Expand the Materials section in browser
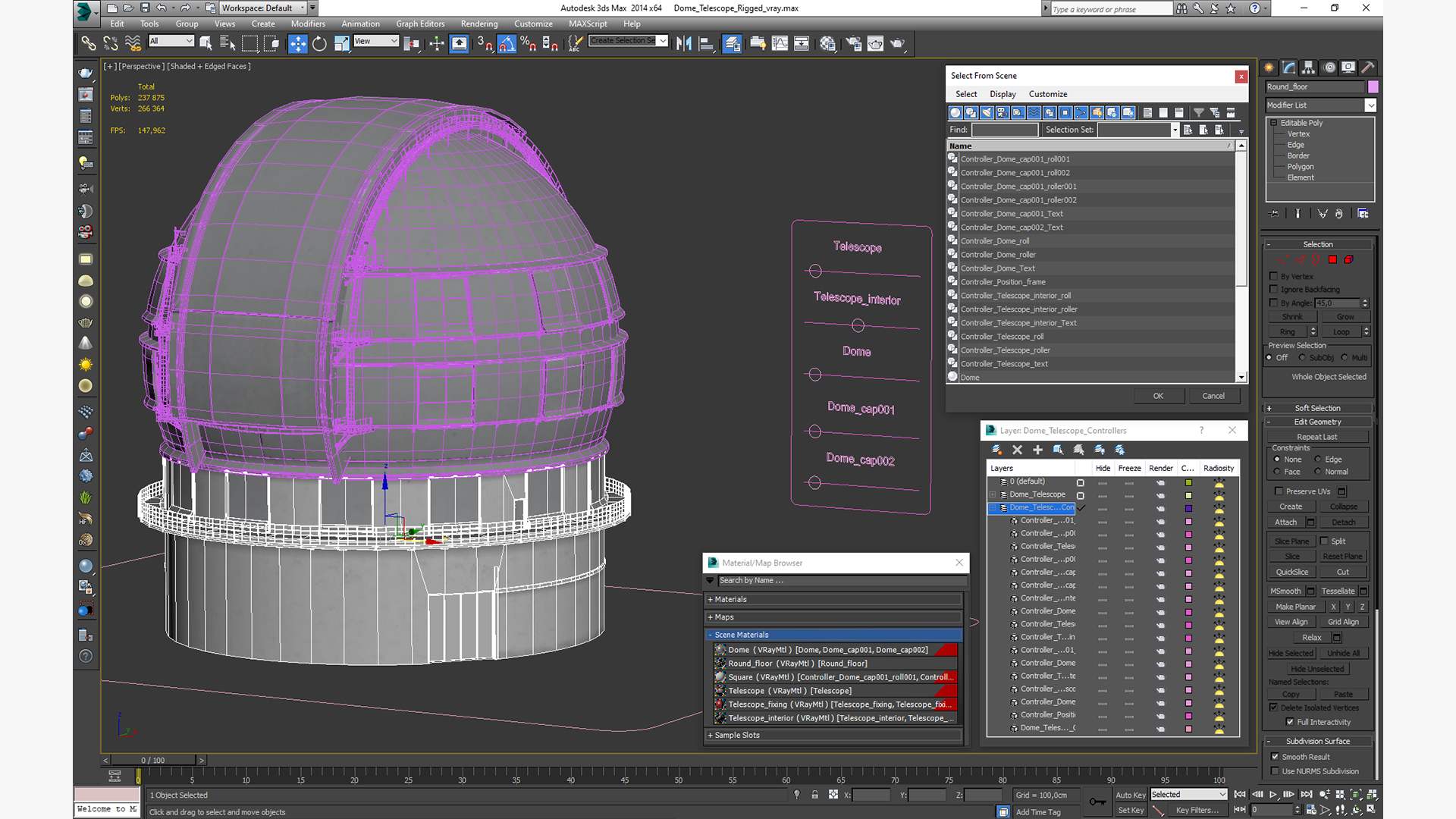1456x819 pixels. point(730,599)
